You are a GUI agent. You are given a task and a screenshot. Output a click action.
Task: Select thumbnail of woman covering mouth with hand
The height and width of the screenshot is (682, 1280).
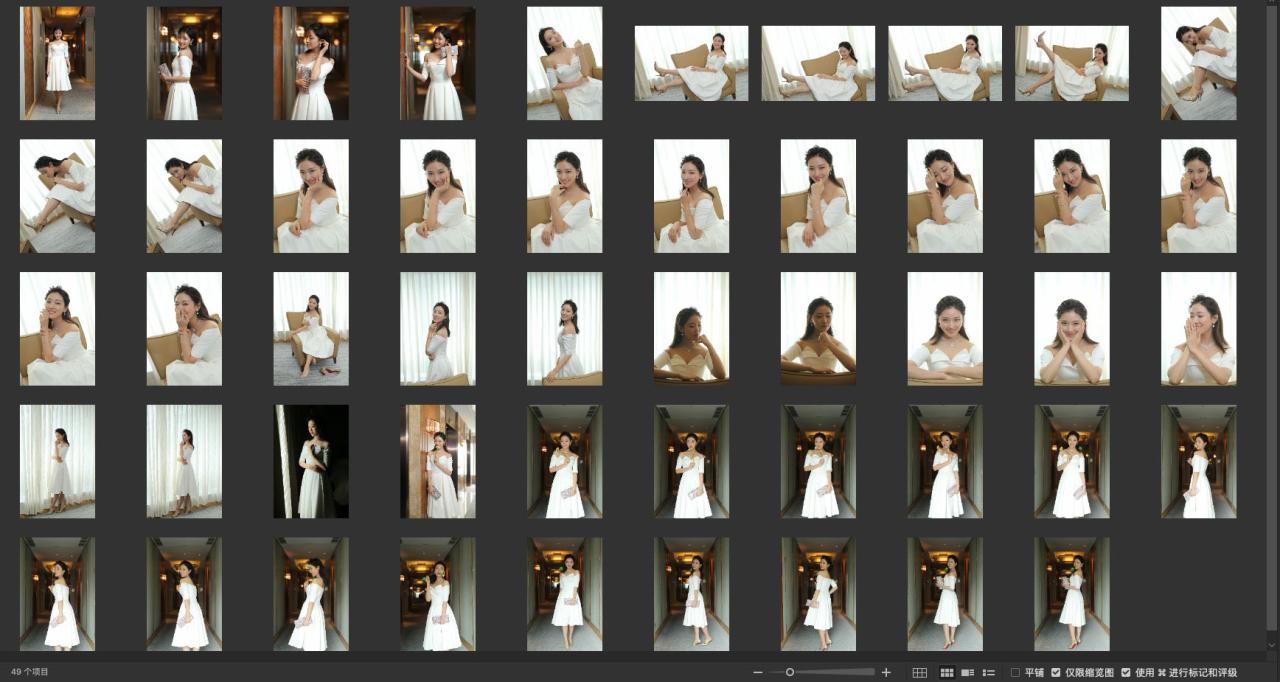pos(184,328)
